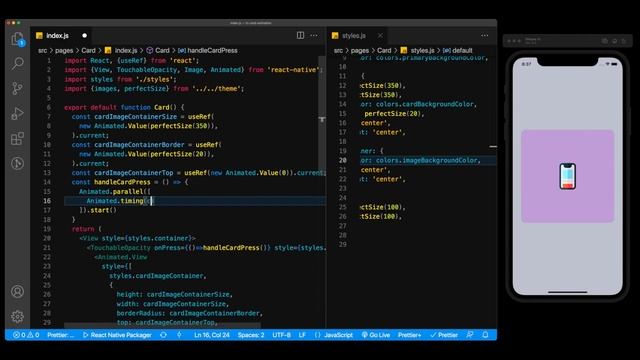Click unsaved dot on index.js tab
The height and width of the screenshot is (360, 640).
(x=84, y=36)
